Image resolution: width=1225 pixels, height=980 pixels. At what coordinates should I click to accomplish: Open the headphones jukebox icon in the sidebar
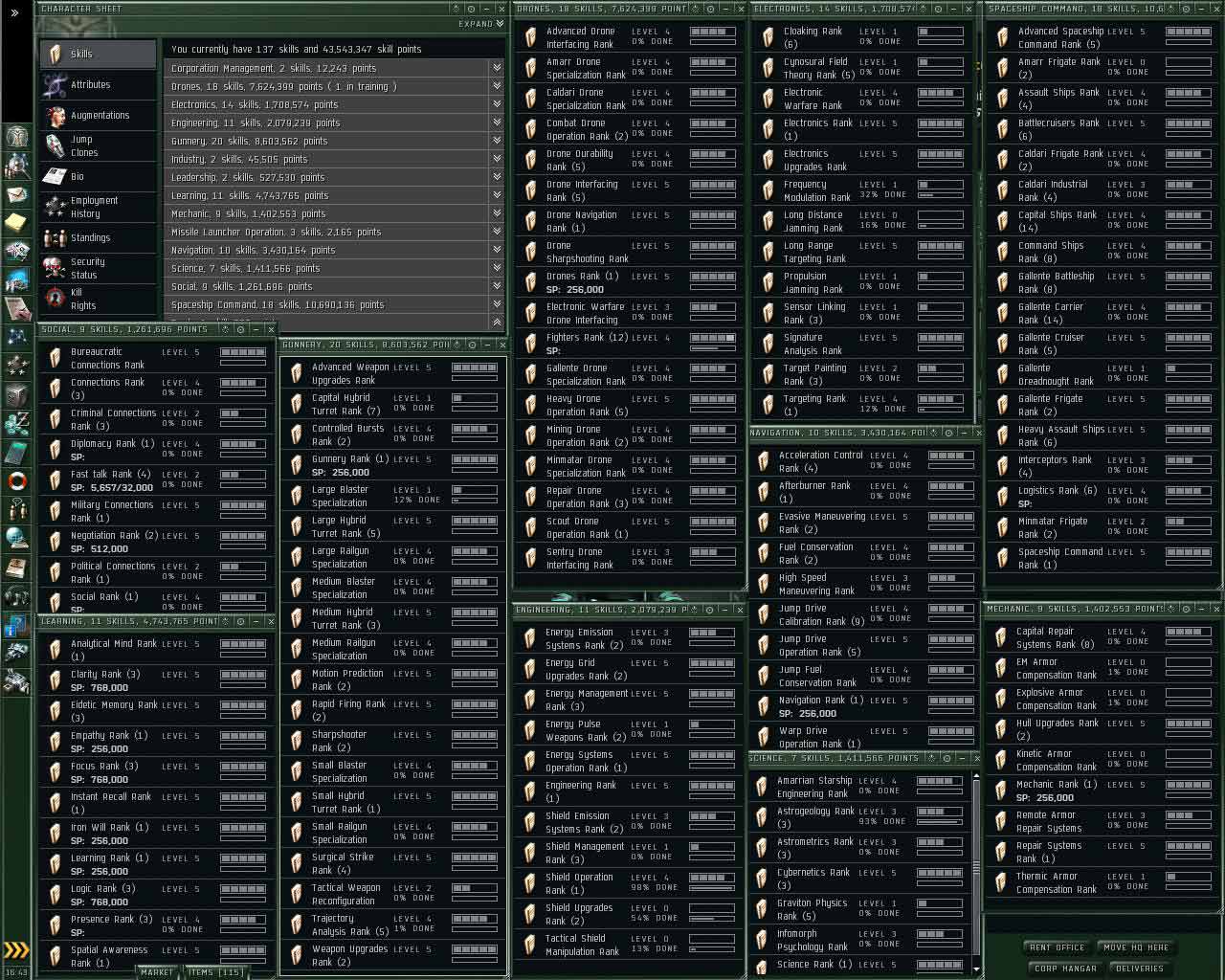tap(17, 595)
